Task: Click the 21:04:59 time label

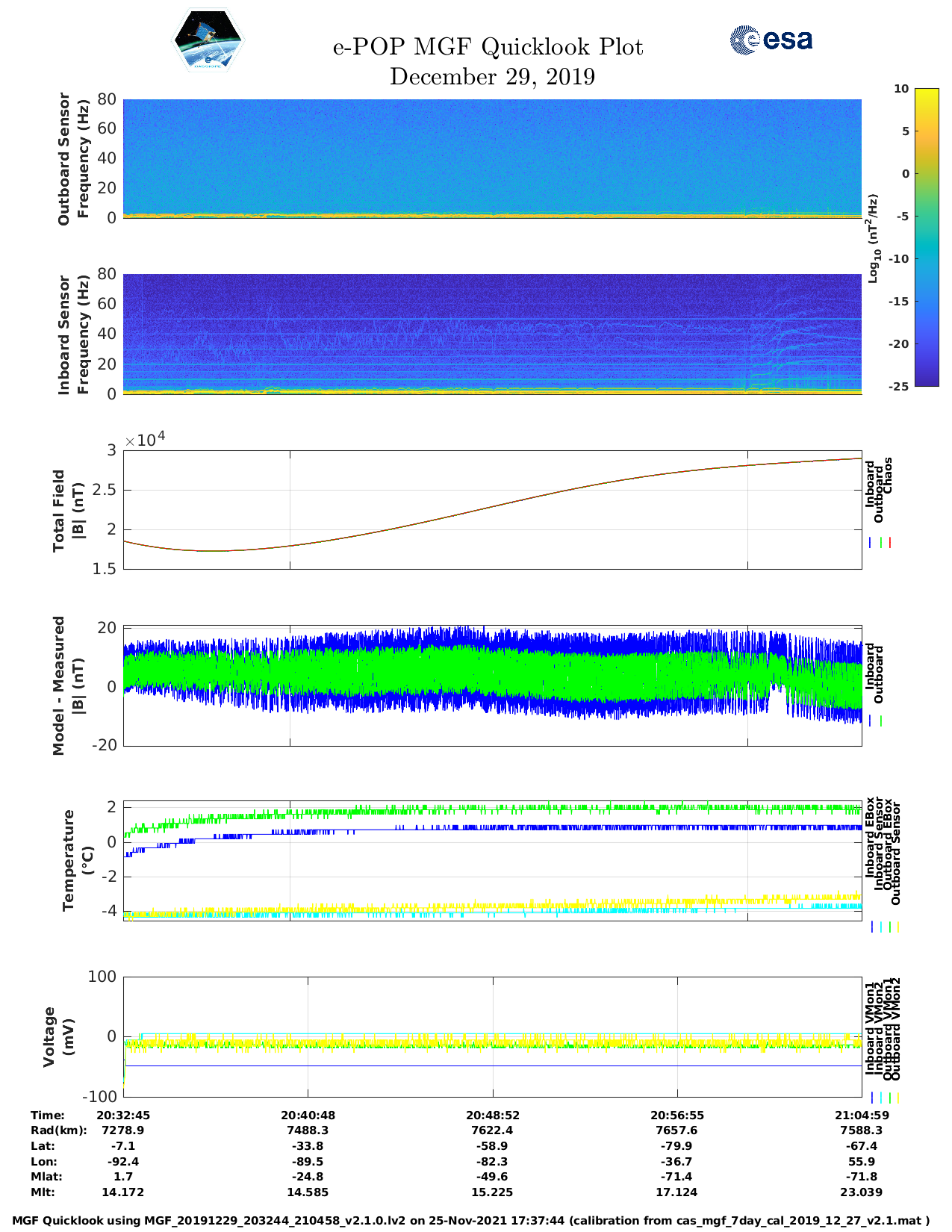Action: 861,1115
